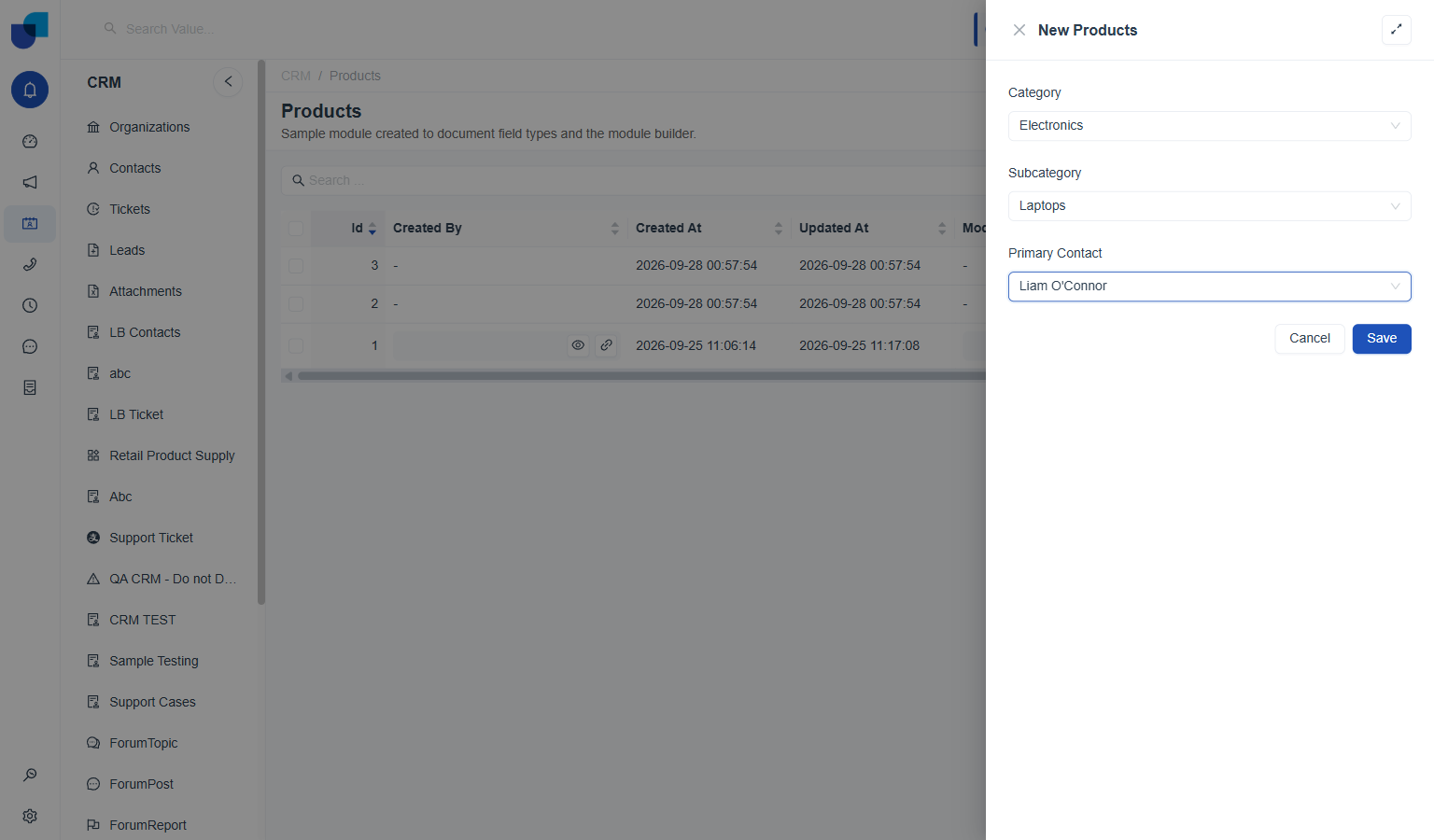Open Organizations in CRM menu
The image size is (1434, 840).
pos(149,127)
